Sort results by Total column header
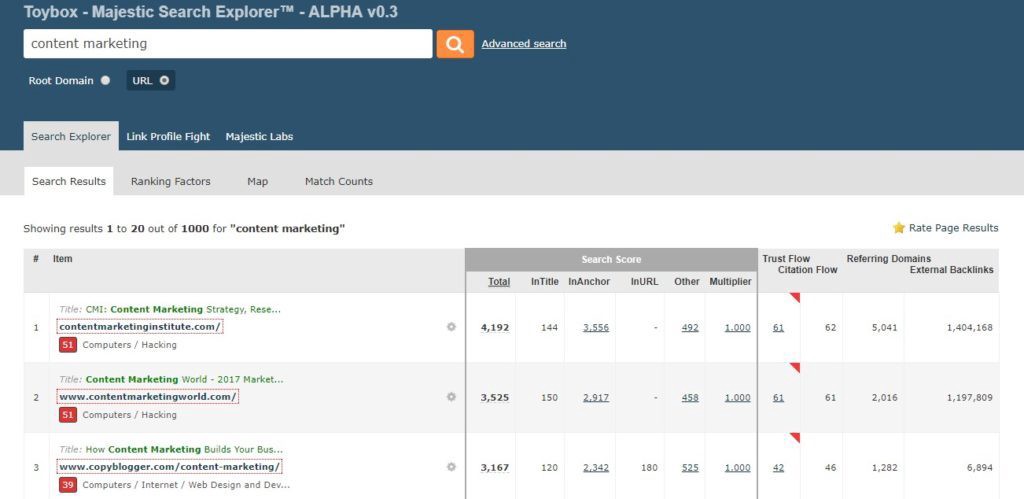Screen dimensions: 1024x499 [x=499, y=282]
